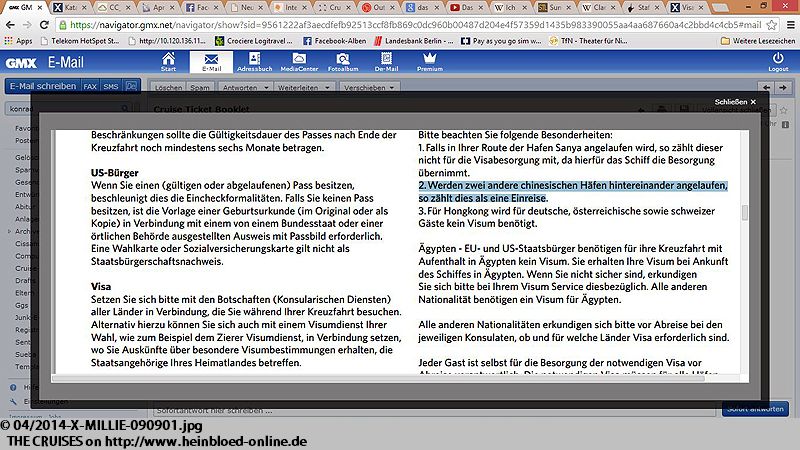800x450 pixels.
Task: Select the E-Mail envelope icon in the GMX navigation
Action: [211, 62]
